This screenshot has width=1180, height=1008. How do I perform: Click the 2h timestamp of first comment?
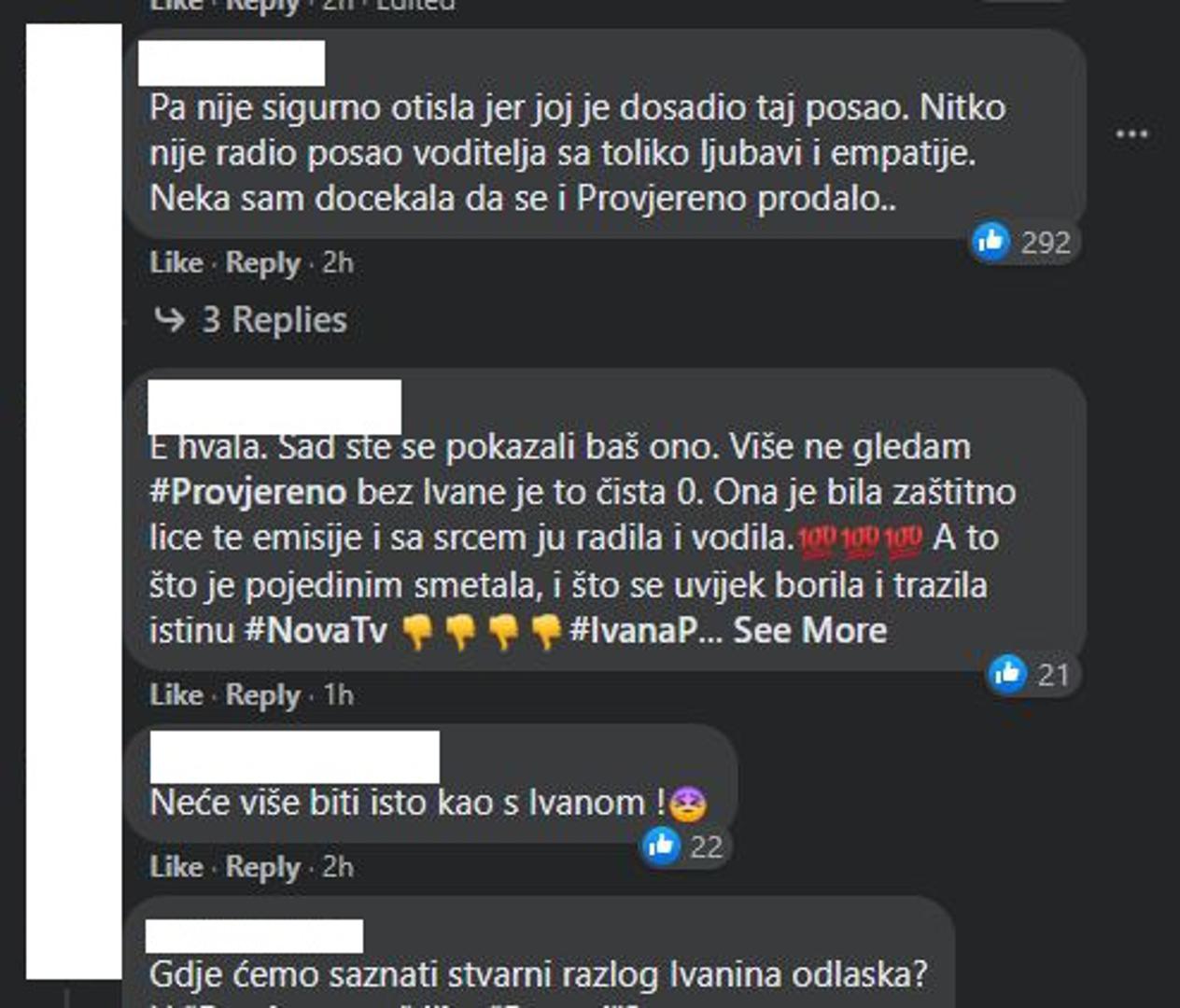tap(338, 262)
